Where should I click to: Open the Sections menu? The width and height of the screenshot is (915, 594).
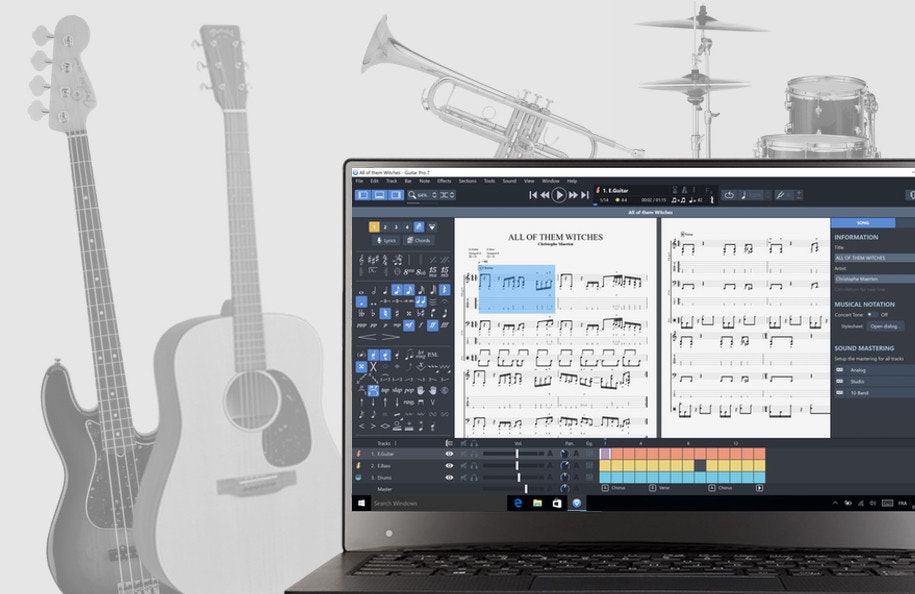coord(467,181)
